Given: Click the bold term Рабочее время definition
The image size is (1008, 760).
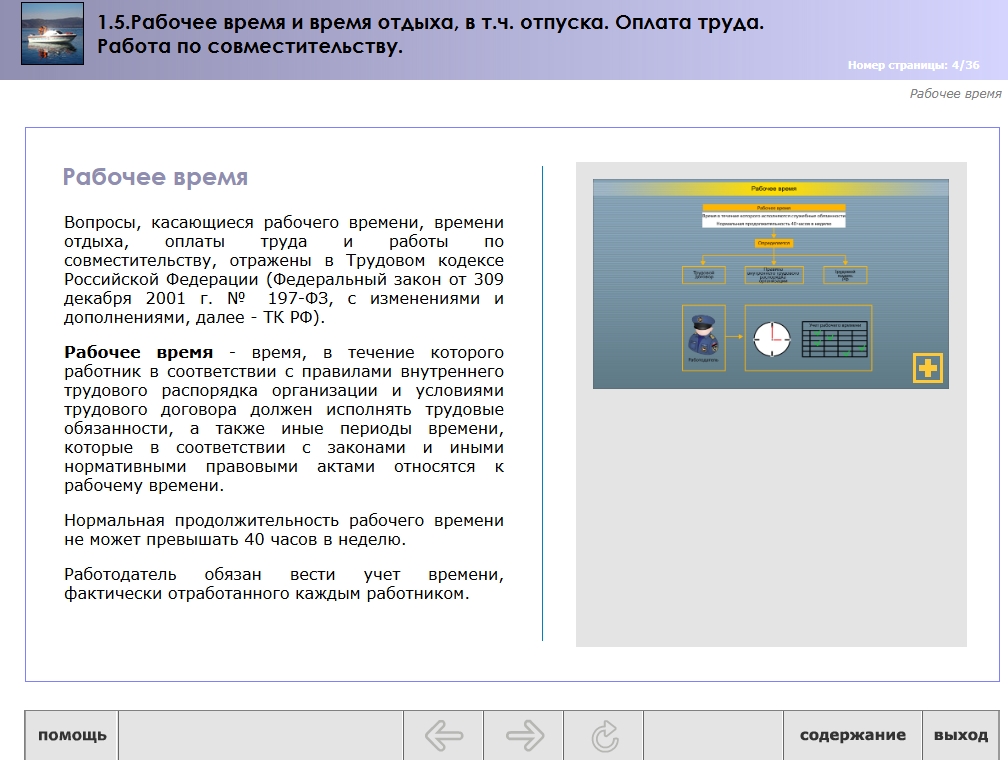Looking at the screenshot, I should [x=138, y=352].
